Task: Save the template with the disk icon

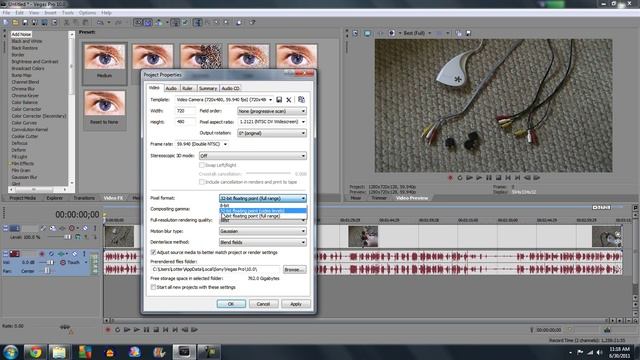Action: (279, 100)
